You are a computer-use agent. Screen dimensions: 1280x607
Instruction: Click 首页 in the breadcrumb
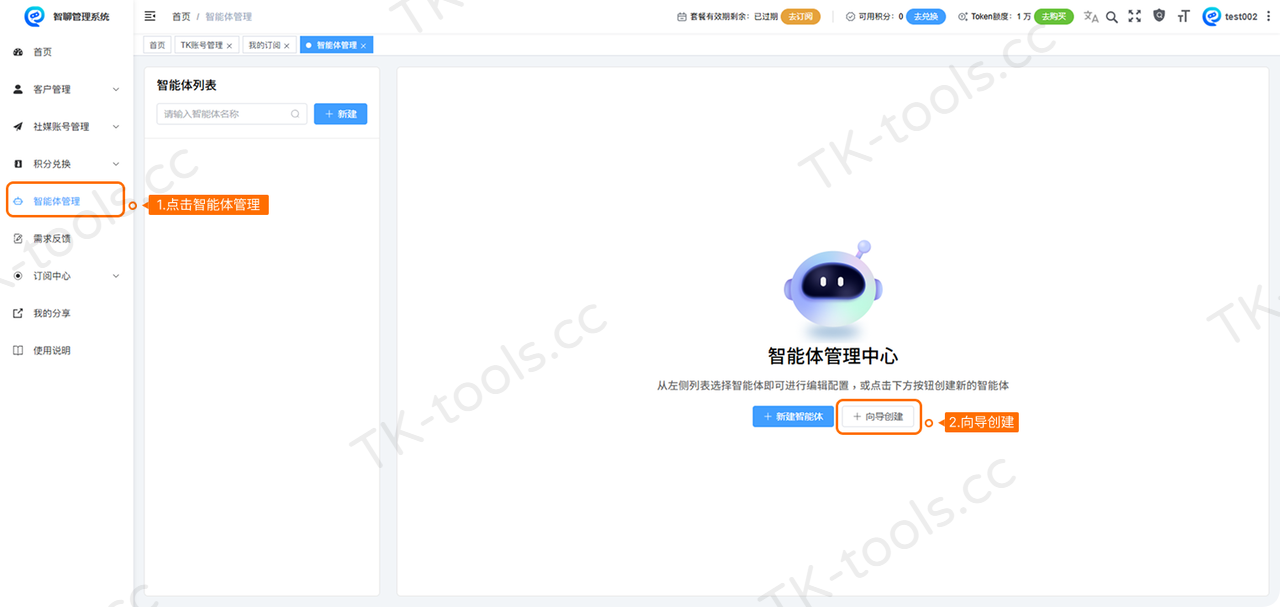pyautogui.click(x=181, y=17)
